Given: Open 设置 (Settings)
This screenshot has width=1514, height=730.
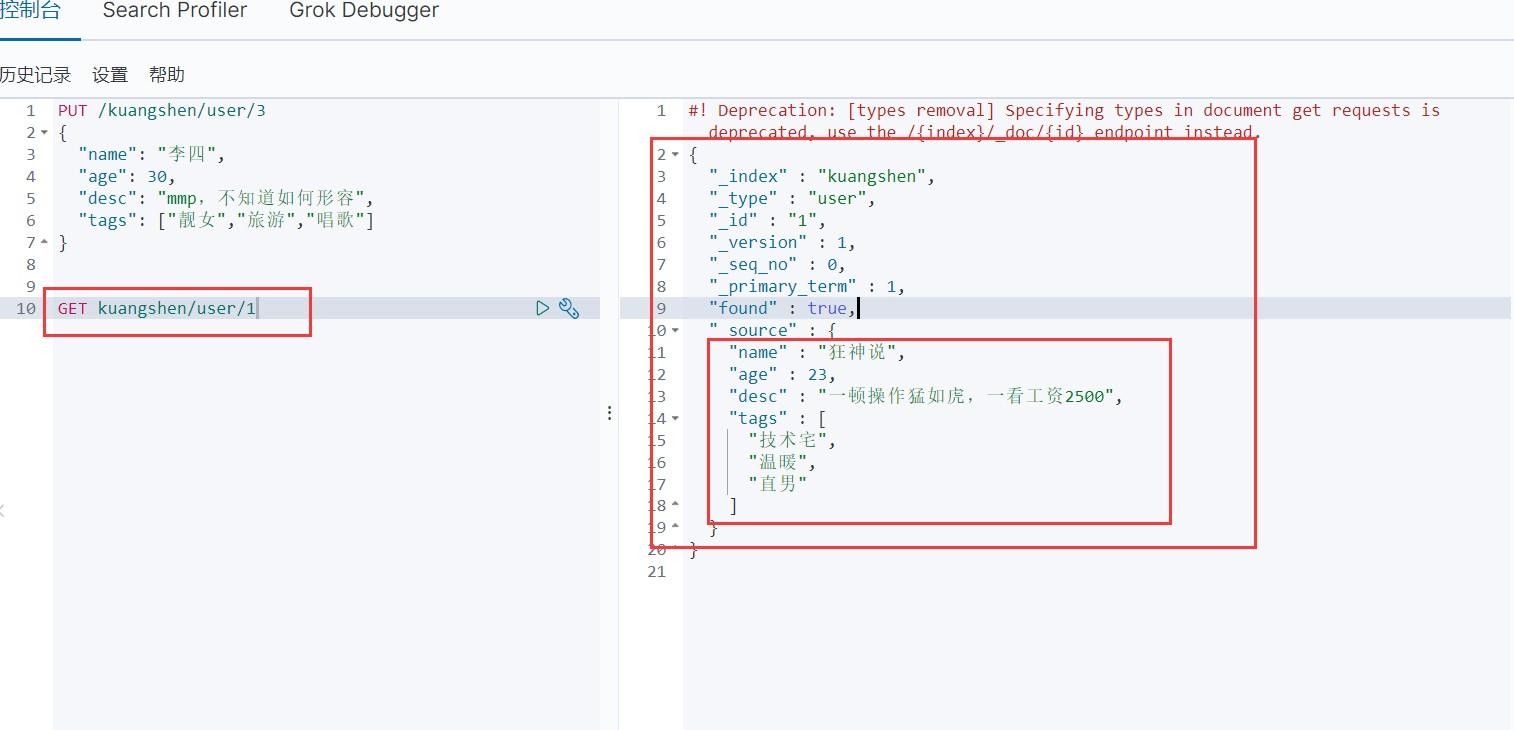Looking at the screenshot, I should point(110,75).
